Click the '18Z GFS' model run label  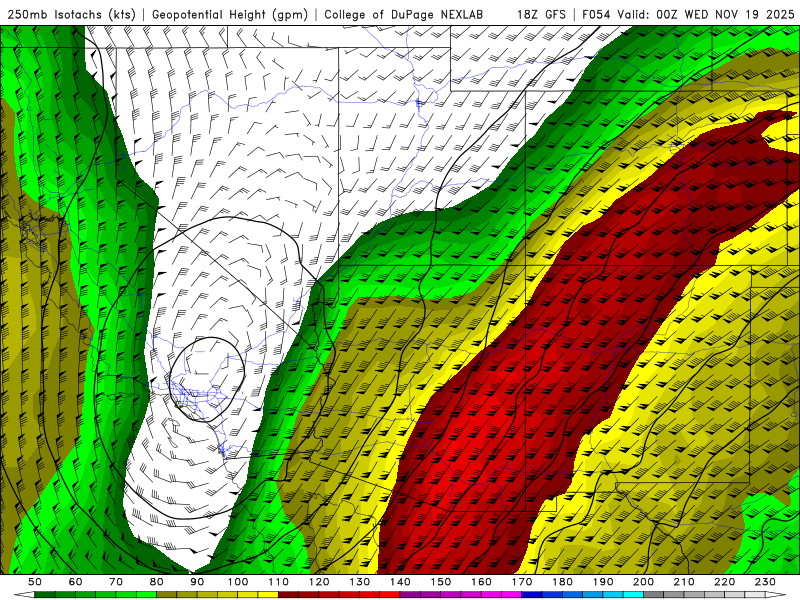[x=541, y=14]
